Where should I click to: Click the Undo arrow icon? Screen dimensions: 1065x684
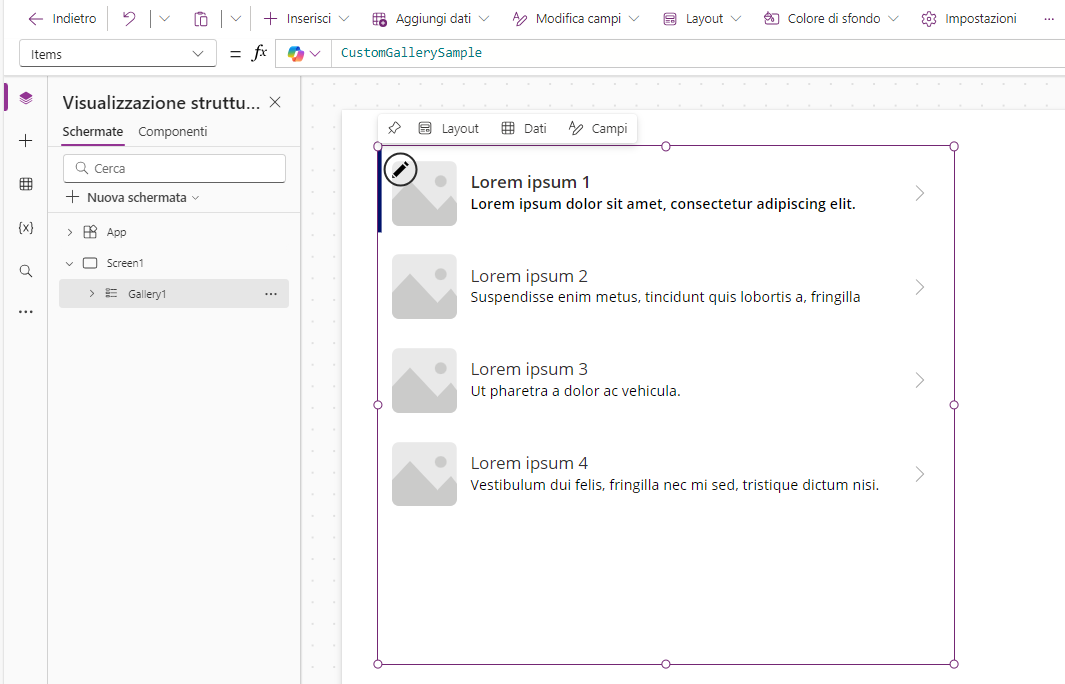(129, 18)
